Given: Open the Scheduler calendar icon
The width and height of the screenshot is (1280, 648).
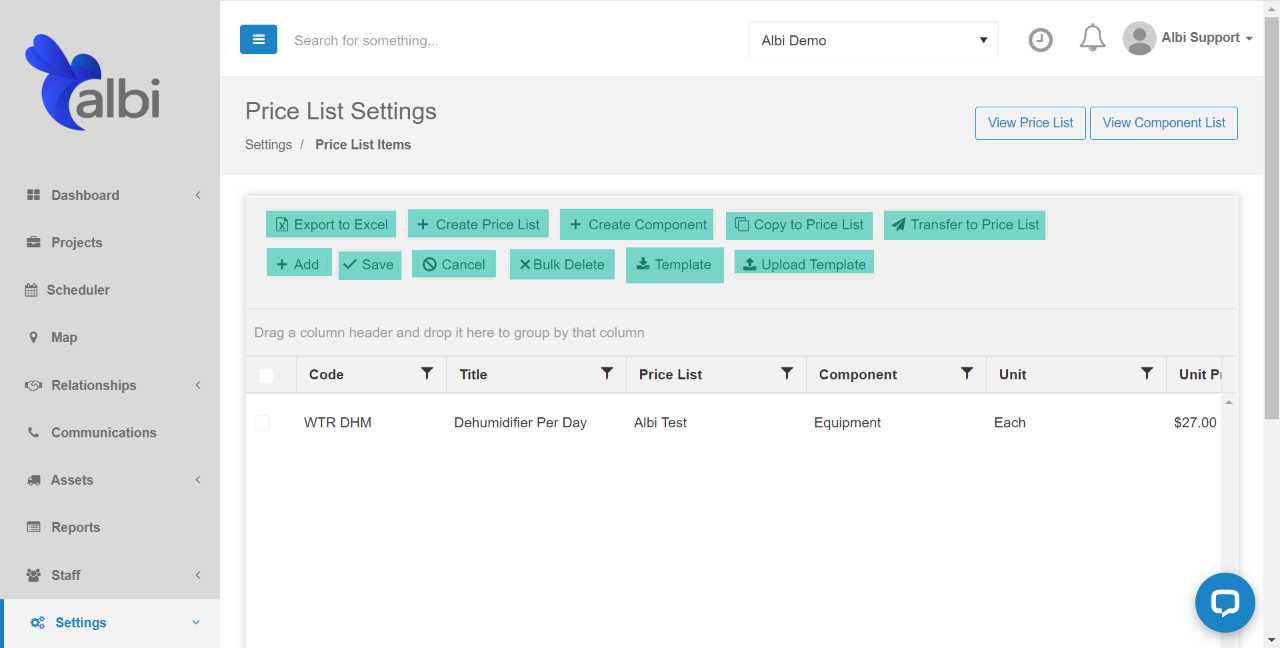Looking at the screenshot, I should (x=35, y=290).
